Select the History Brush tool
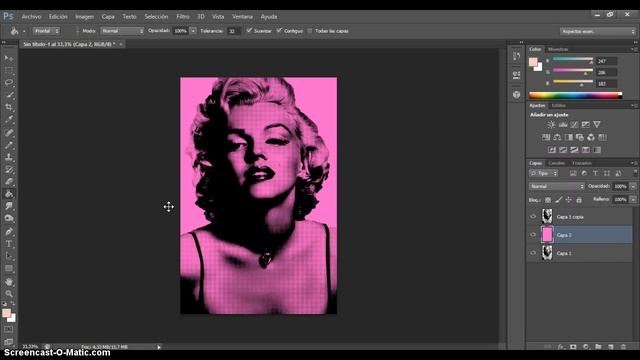640x360 pixels. click(x=9, y=169)
